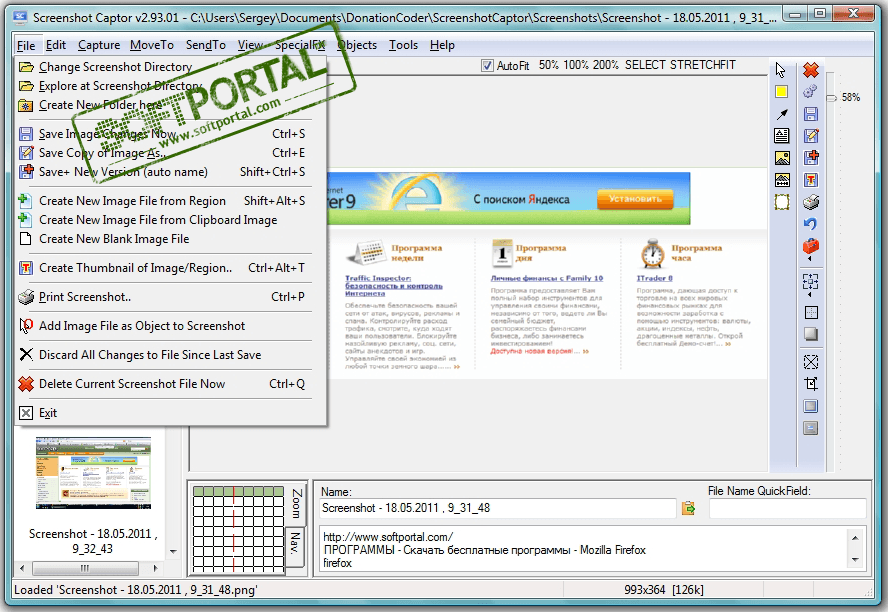Screen dimensions: 888x612
Task: Click the blue floppy save icon in toolbar
Action: pyautogui.click(x=811, y=114)
